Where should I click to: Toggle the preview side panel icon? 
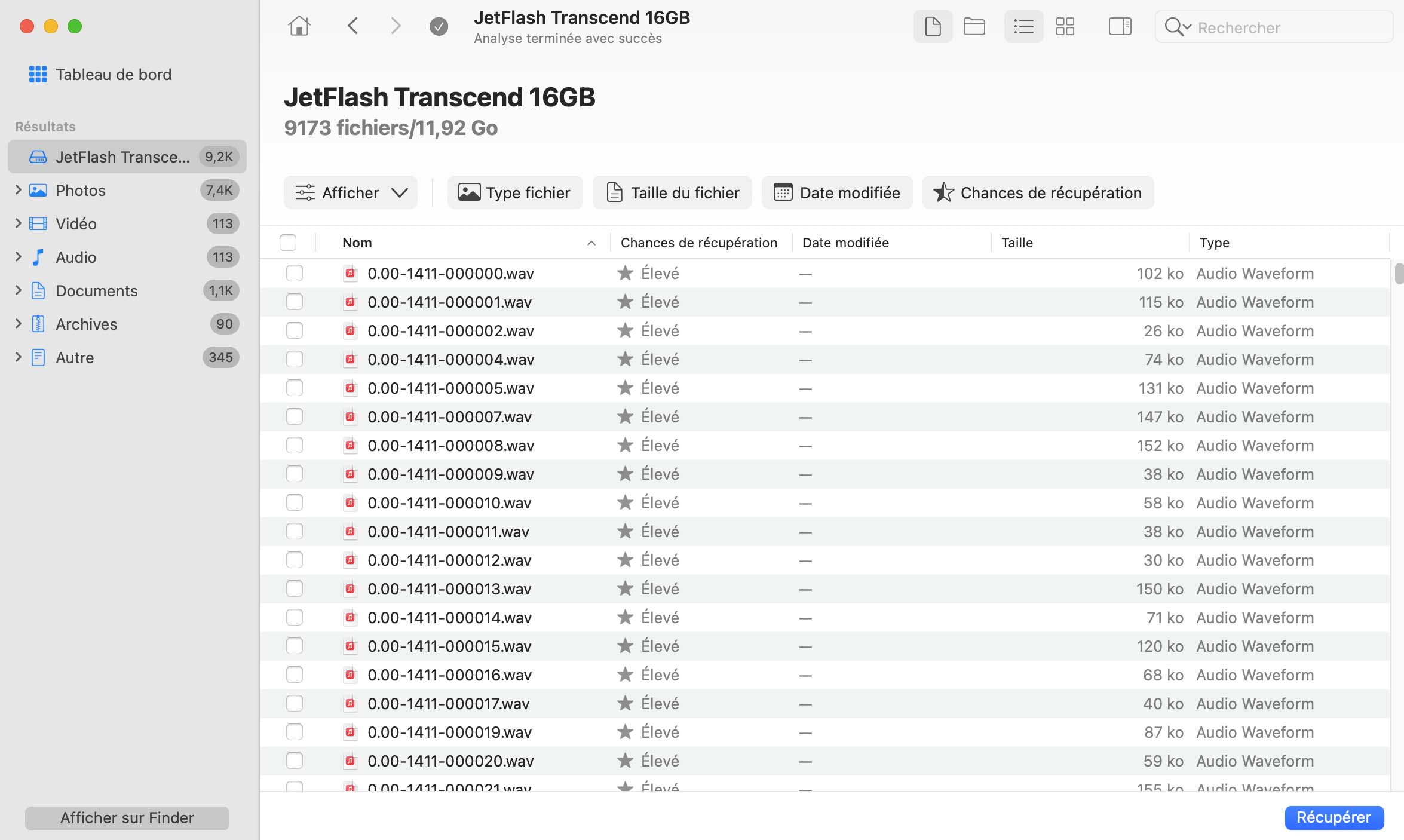coord(1120,26)
